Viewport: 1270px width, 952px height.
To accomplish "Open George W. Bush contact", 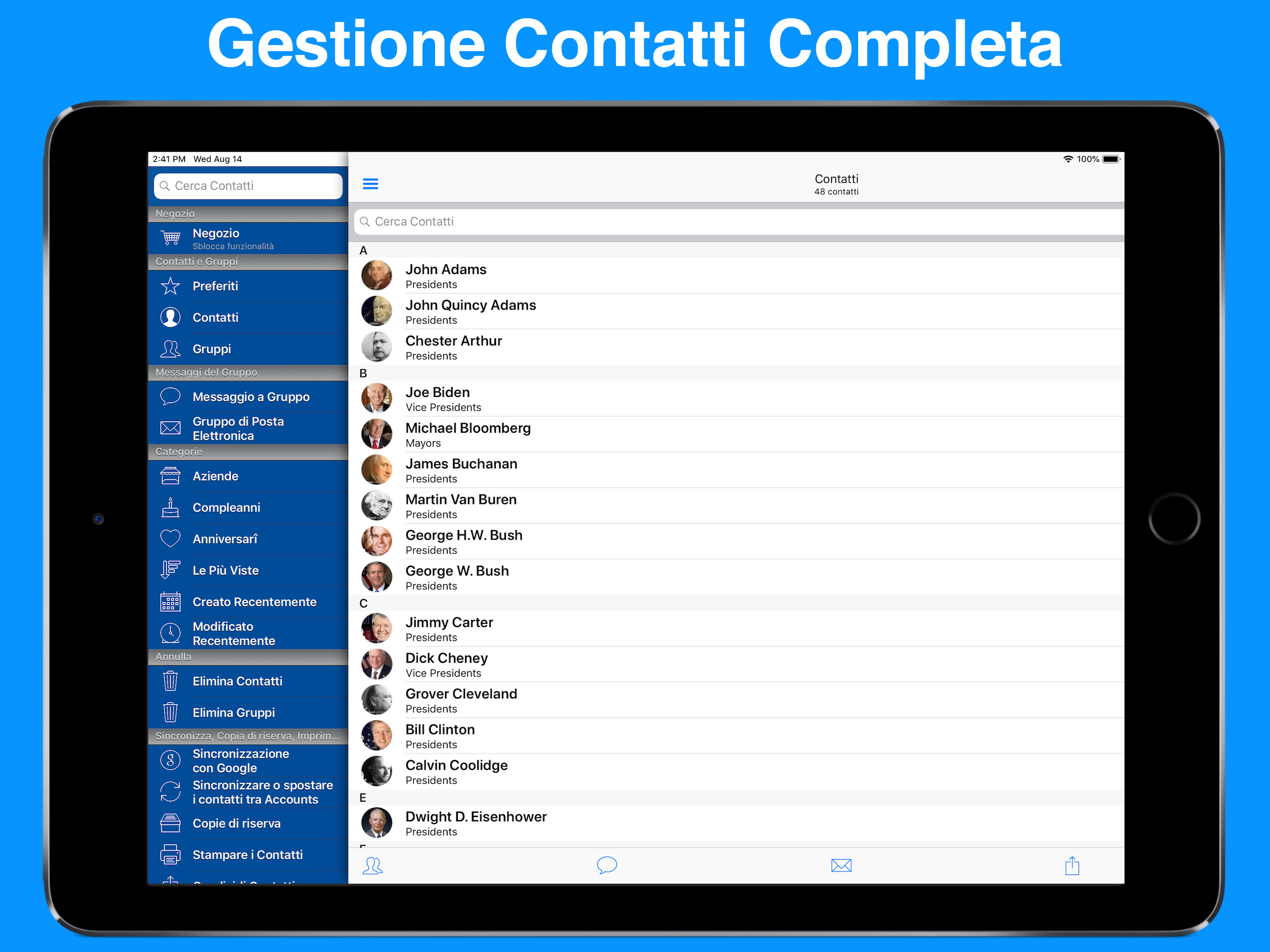I will point(736,576).
